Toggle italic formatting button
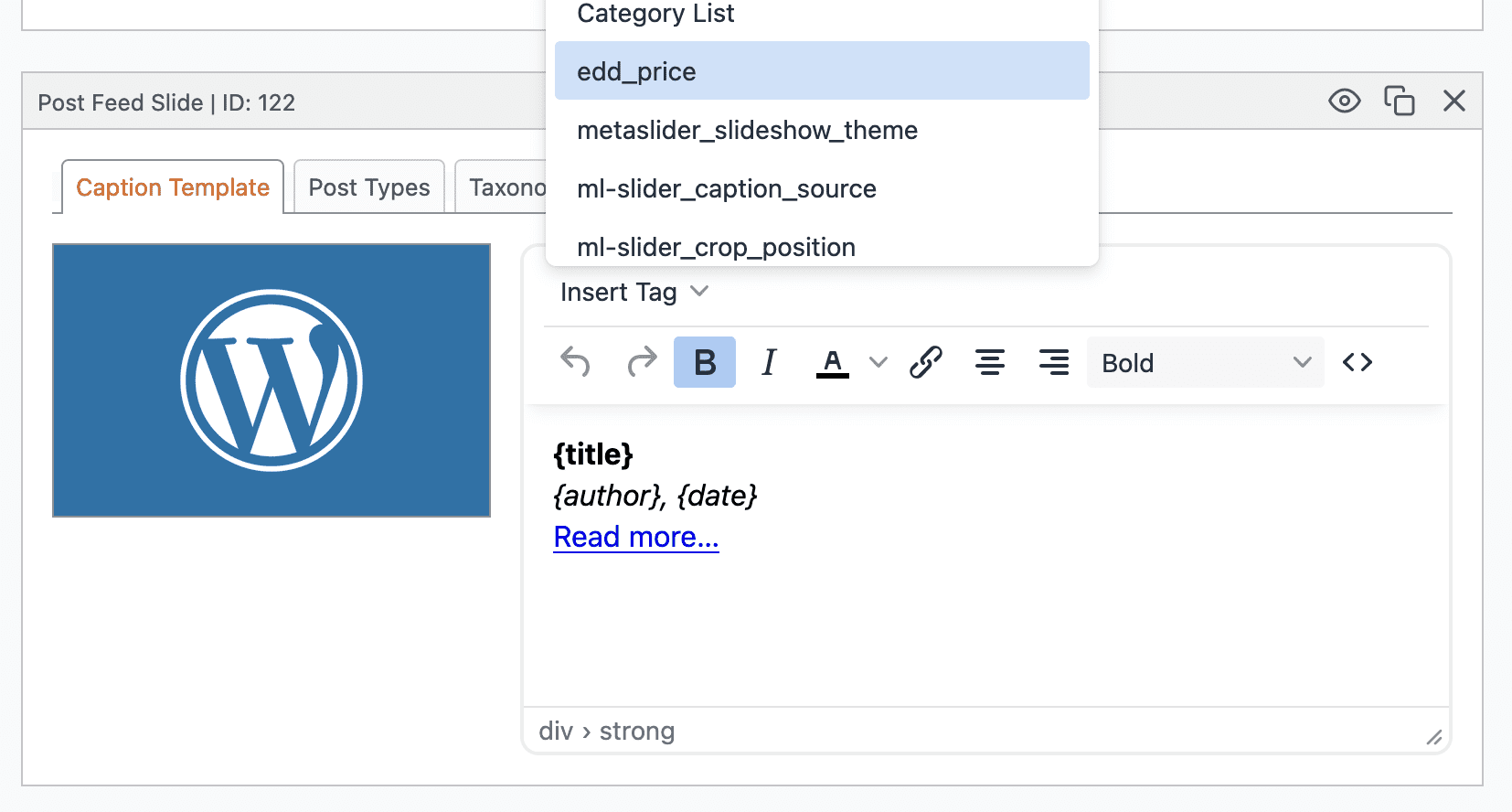Viewport: 1512px width, 812px height. tap(769, 362)
